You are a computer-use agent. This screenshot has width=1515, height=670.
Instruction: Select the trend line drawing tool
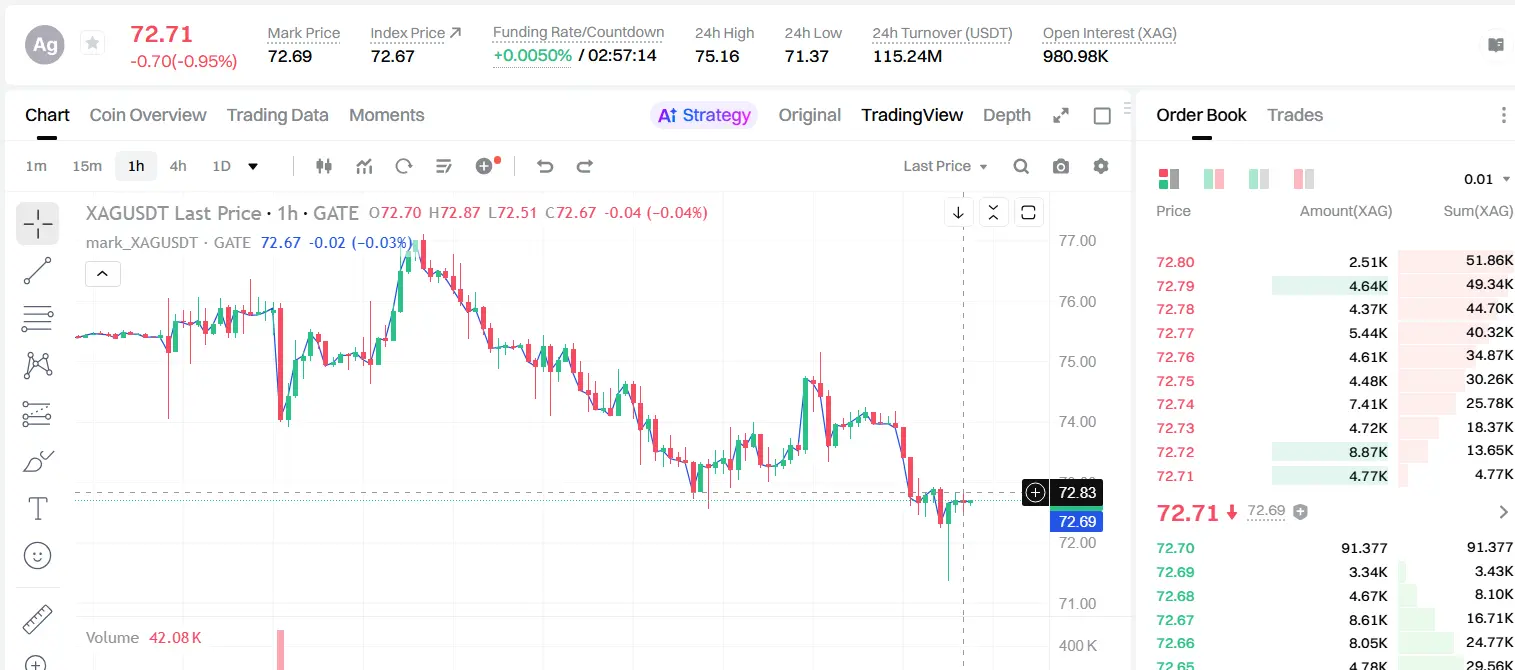37,271
